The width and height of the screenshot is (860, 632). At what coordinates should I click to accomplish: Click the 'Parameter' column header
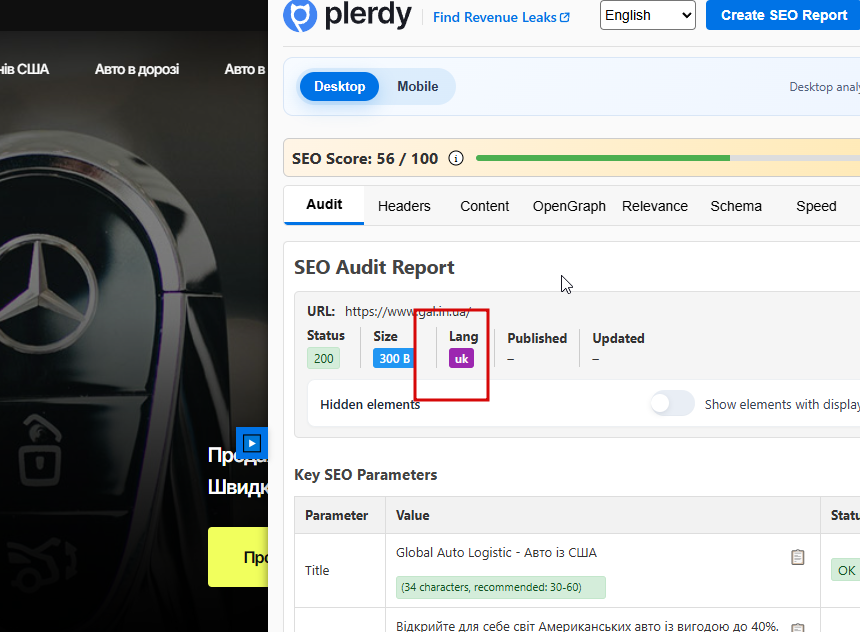336,516
